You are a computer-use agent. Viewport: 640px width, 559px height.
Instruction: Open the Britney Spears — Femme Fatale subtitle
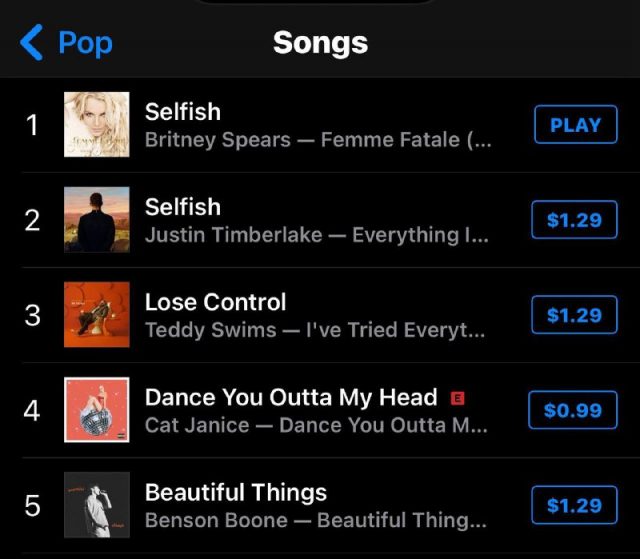[318, 140]
